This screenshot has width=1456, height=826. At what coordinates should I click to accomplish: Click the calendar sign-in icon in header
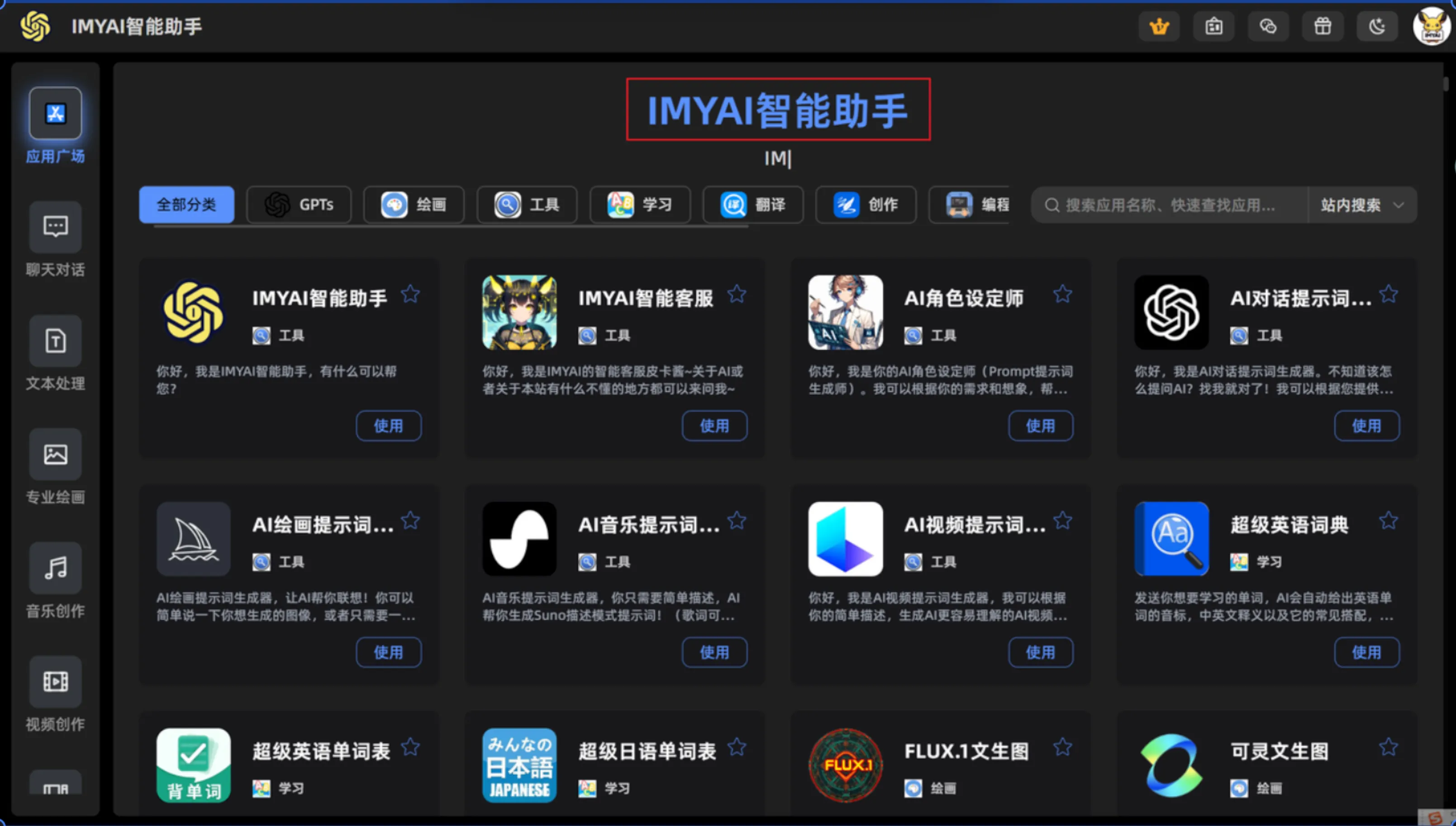coord(1214,26)
